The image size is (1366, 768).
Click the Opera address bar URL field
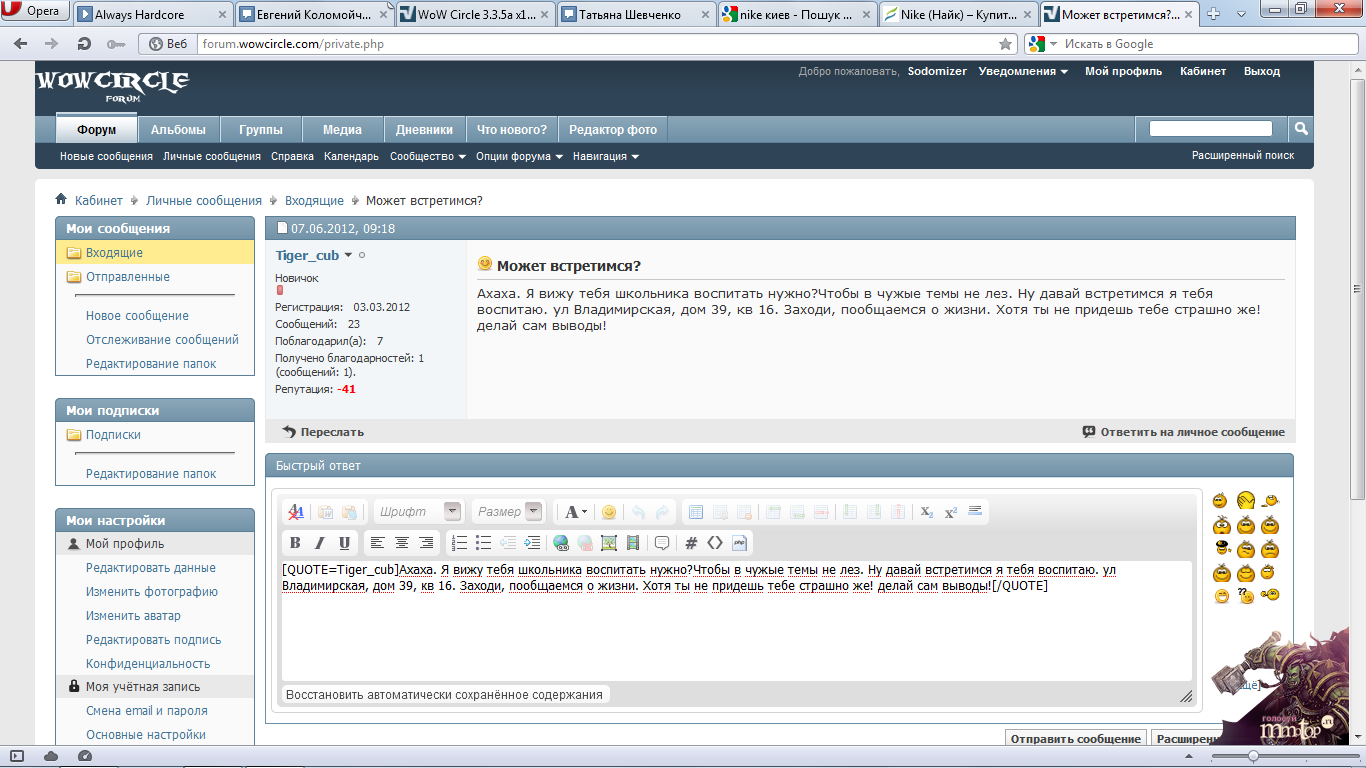(x=598, y=44)
